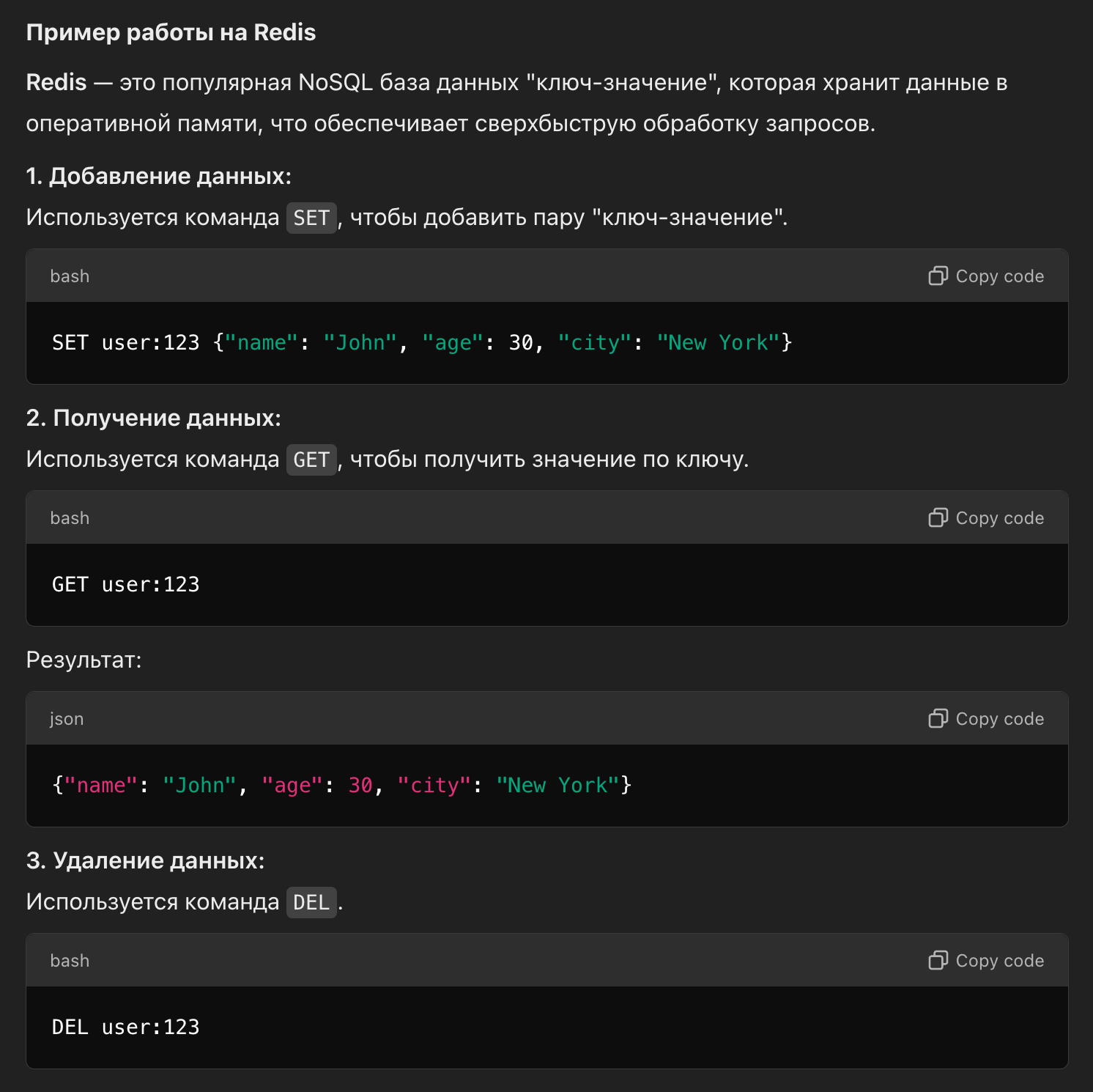
Task: Click the 'Результат:' label
Action: (x=84, y=660)
